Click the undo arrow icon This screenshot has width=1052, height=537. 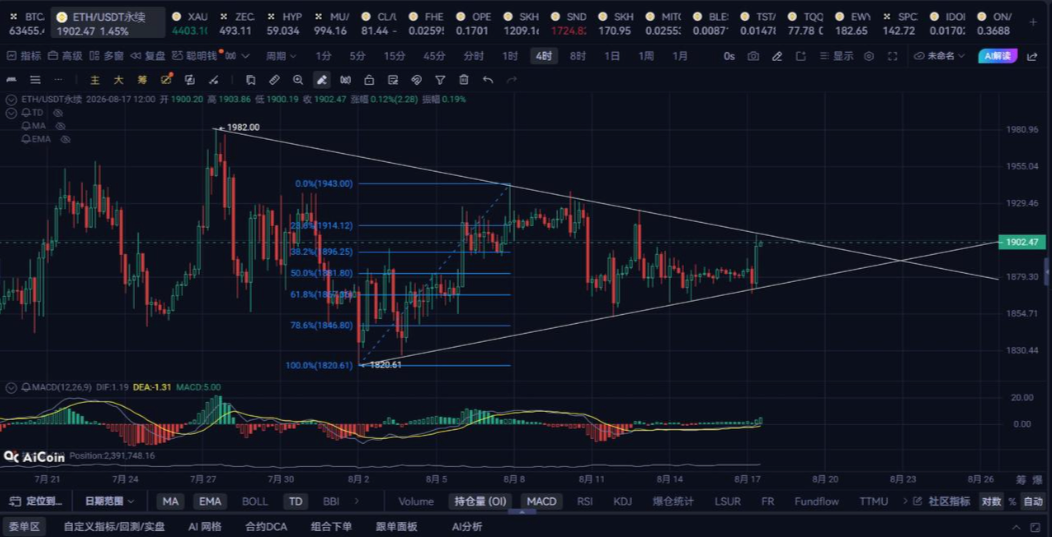click(x=488, y=80)
